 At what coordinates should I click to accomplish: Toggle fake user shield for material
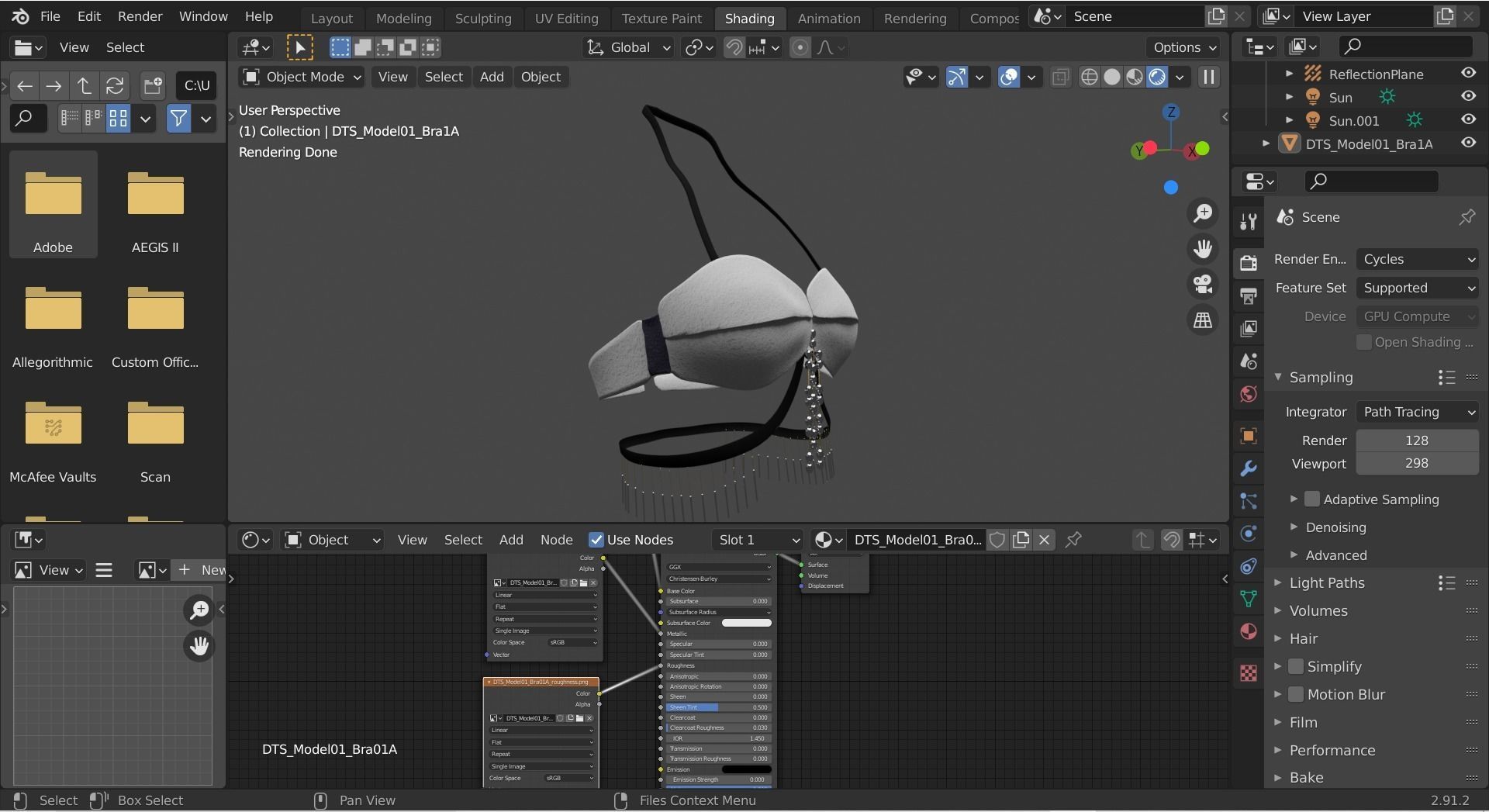coord(997,540)
